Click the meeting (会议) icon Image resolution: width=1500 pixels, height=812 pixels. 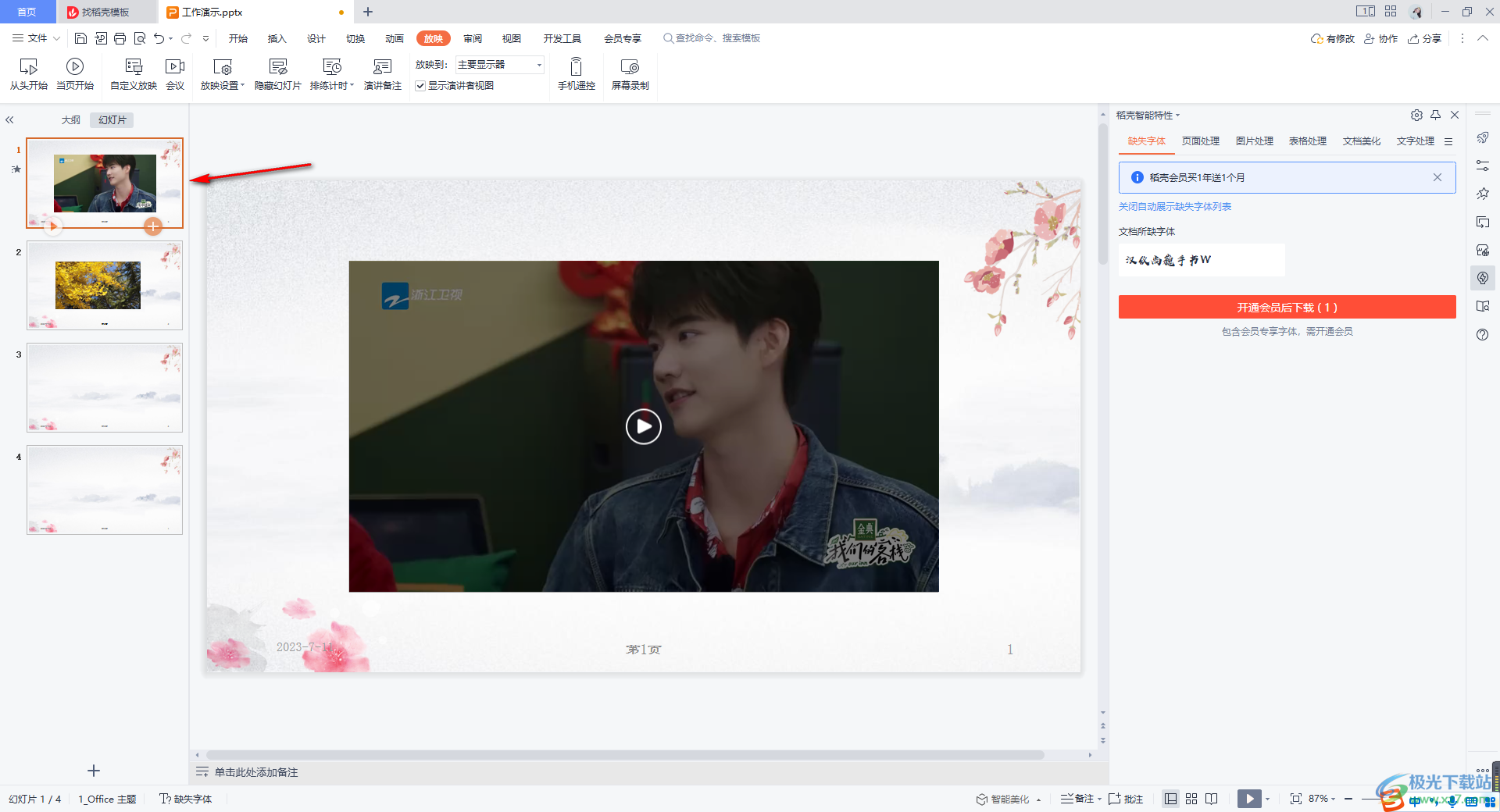[175, 74]
